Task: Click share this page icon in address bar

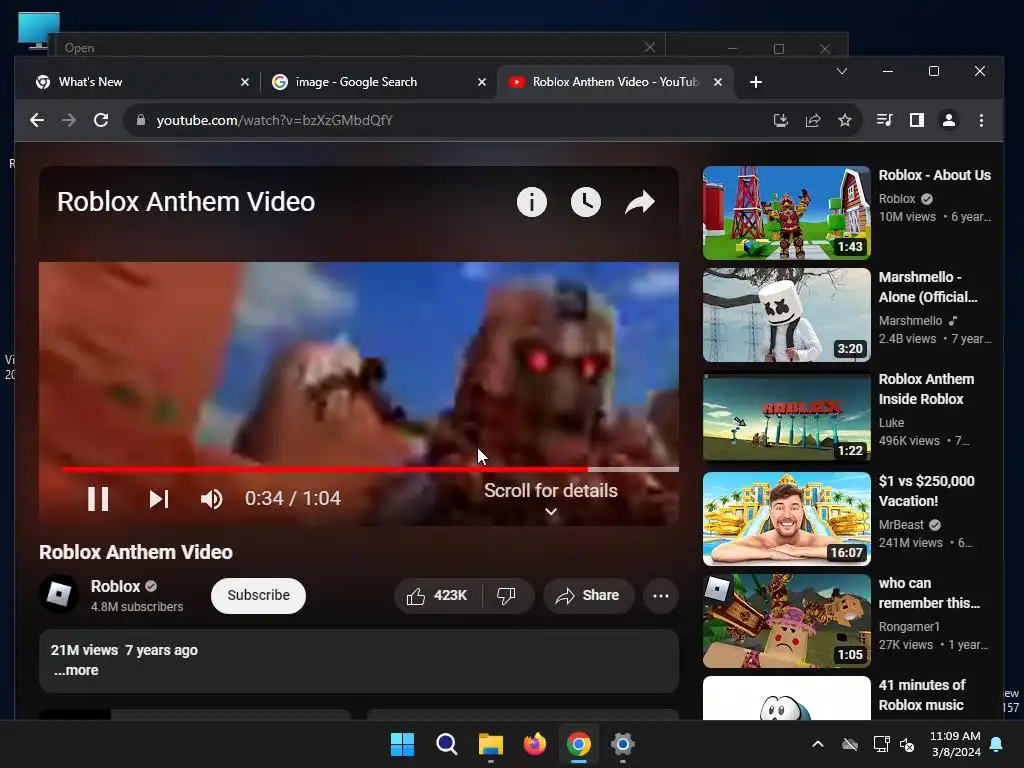Action: pos(812,120)
